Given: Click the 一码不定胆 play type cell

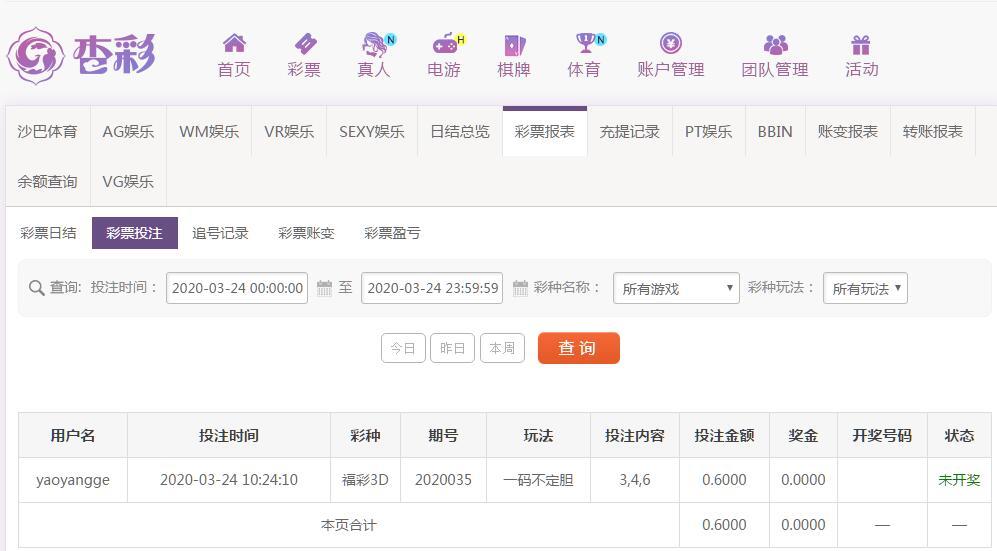Looking at the screenshot, I should pos(539,480).
